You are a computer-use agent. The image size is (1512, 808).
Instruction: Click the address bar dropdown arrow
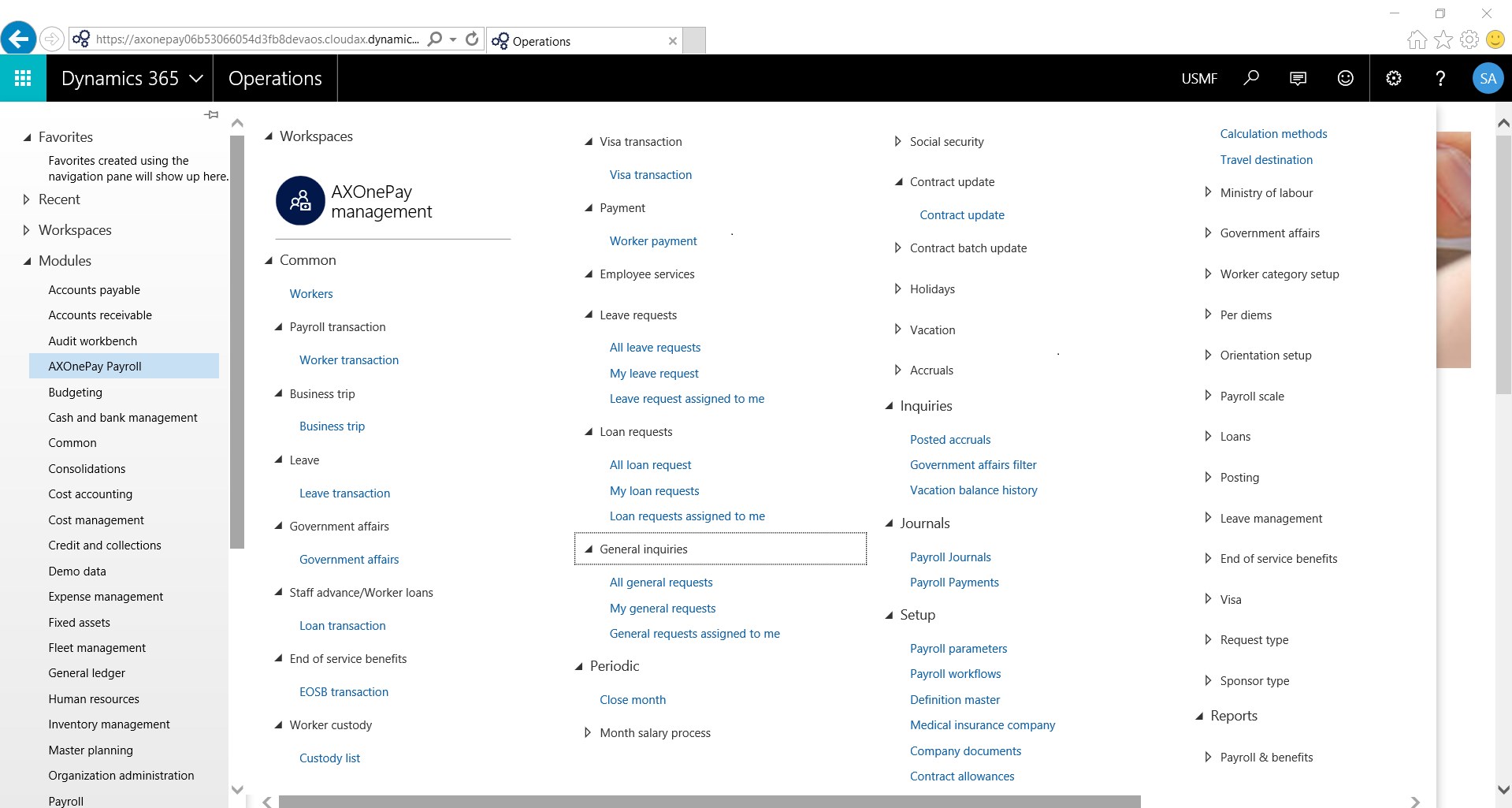(453, 39)
